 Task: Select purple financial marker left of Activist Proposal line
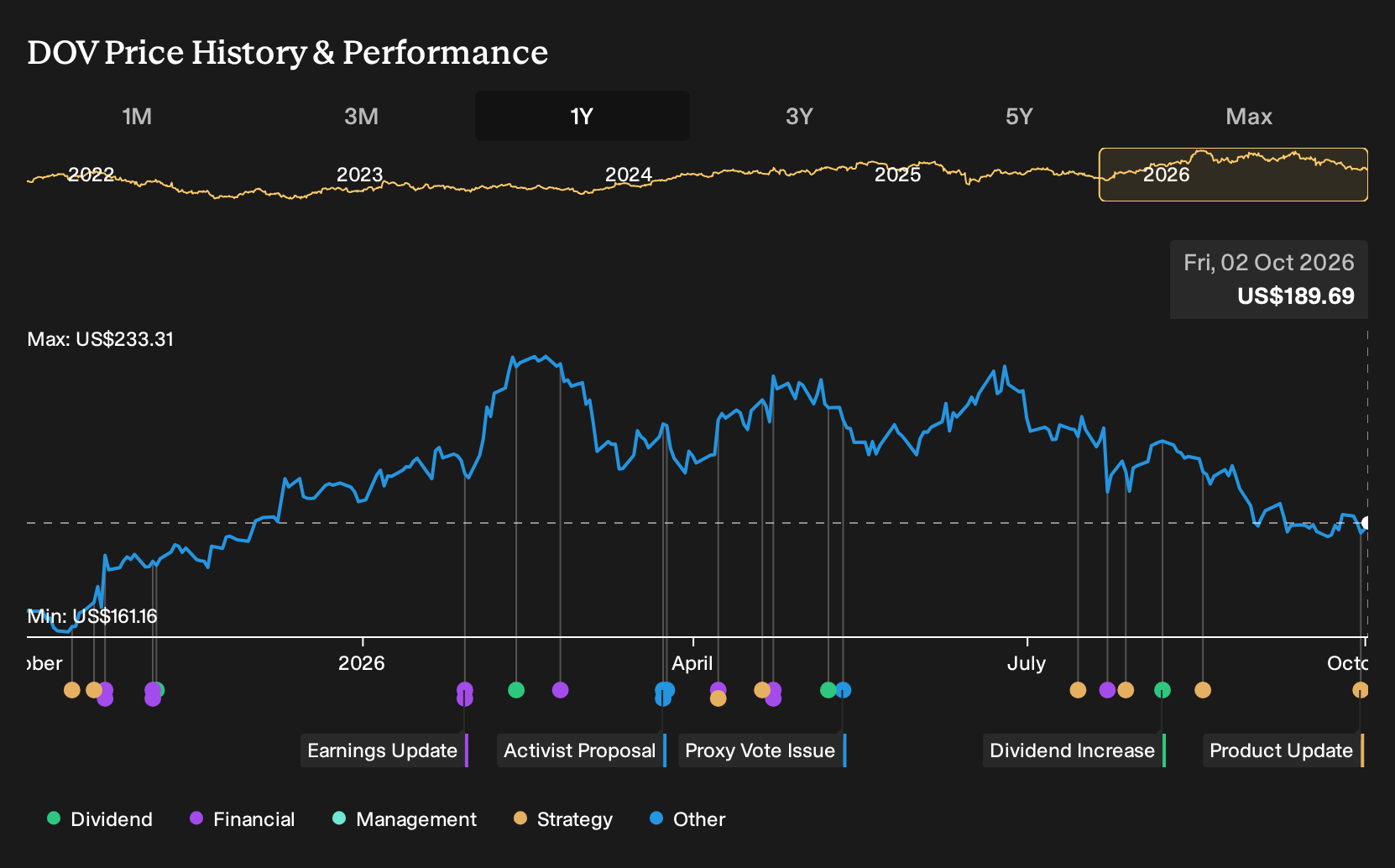(x=561, y=690)
